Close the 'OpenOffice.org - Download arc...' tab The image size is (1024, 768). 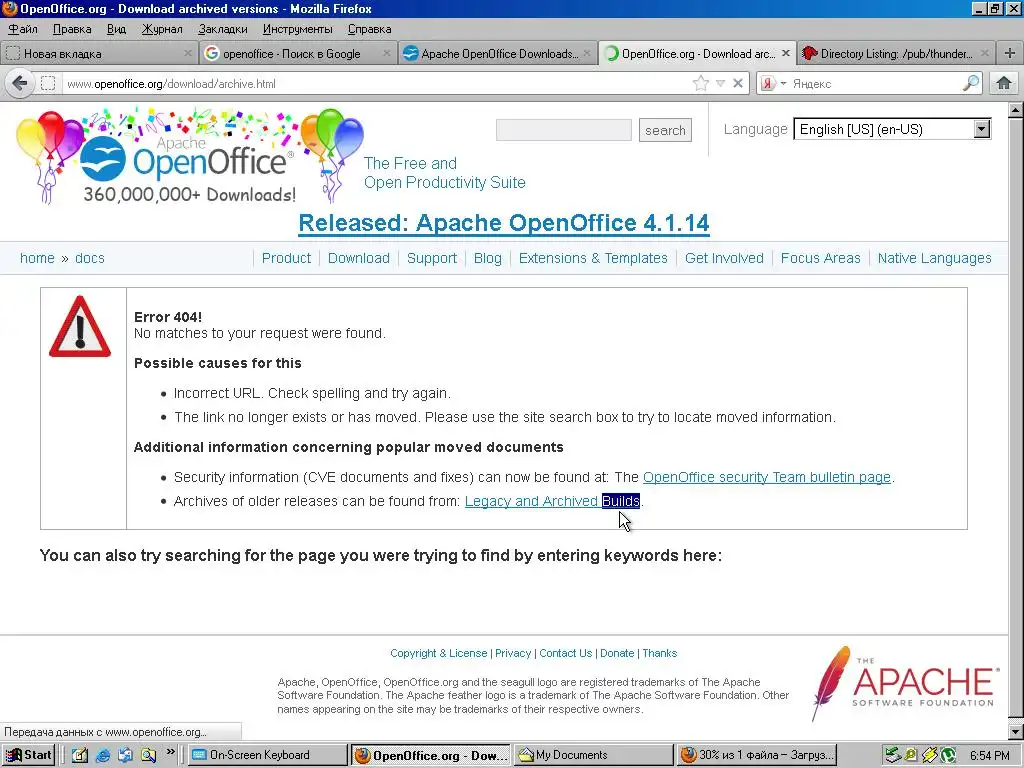coord(786,54)
